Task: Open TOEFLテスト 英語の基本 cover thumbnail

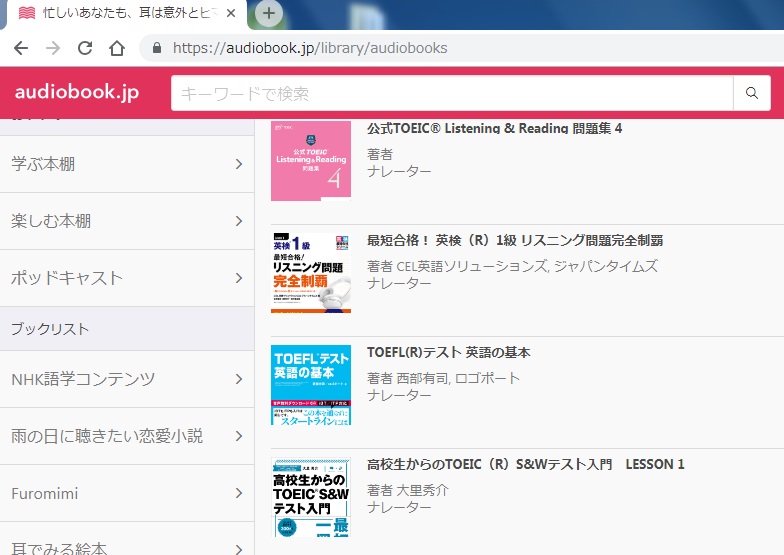Action: click(x=311, y=384)
